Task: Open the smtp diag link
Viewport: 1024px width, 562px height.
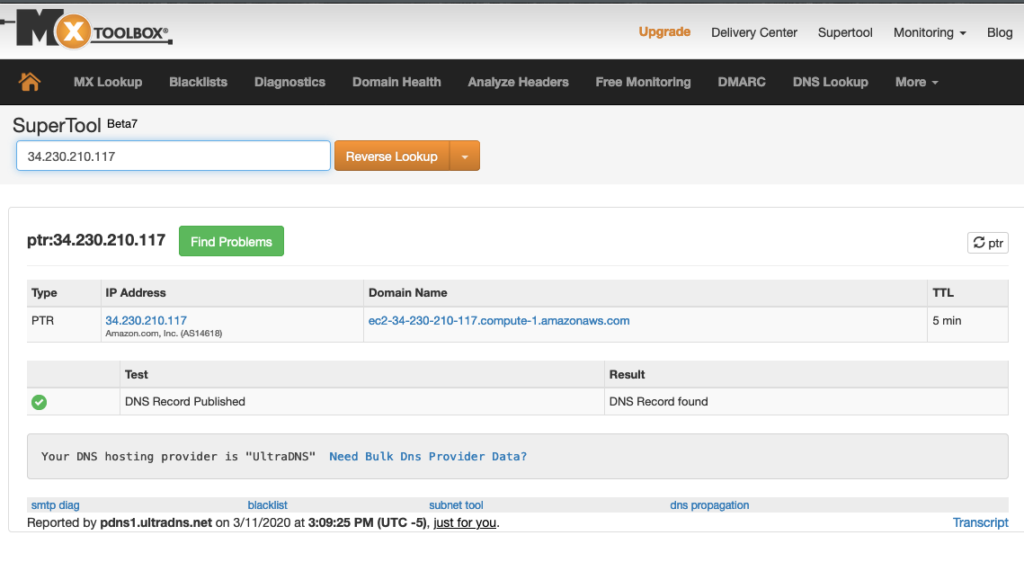Action: [56, 505]
